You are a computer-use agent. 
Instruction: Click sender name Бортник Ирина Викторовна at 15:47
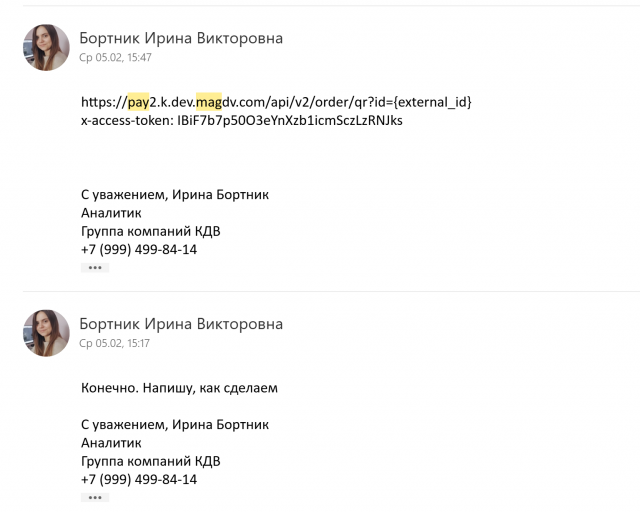pyautogui.click(x=181, y=38)
